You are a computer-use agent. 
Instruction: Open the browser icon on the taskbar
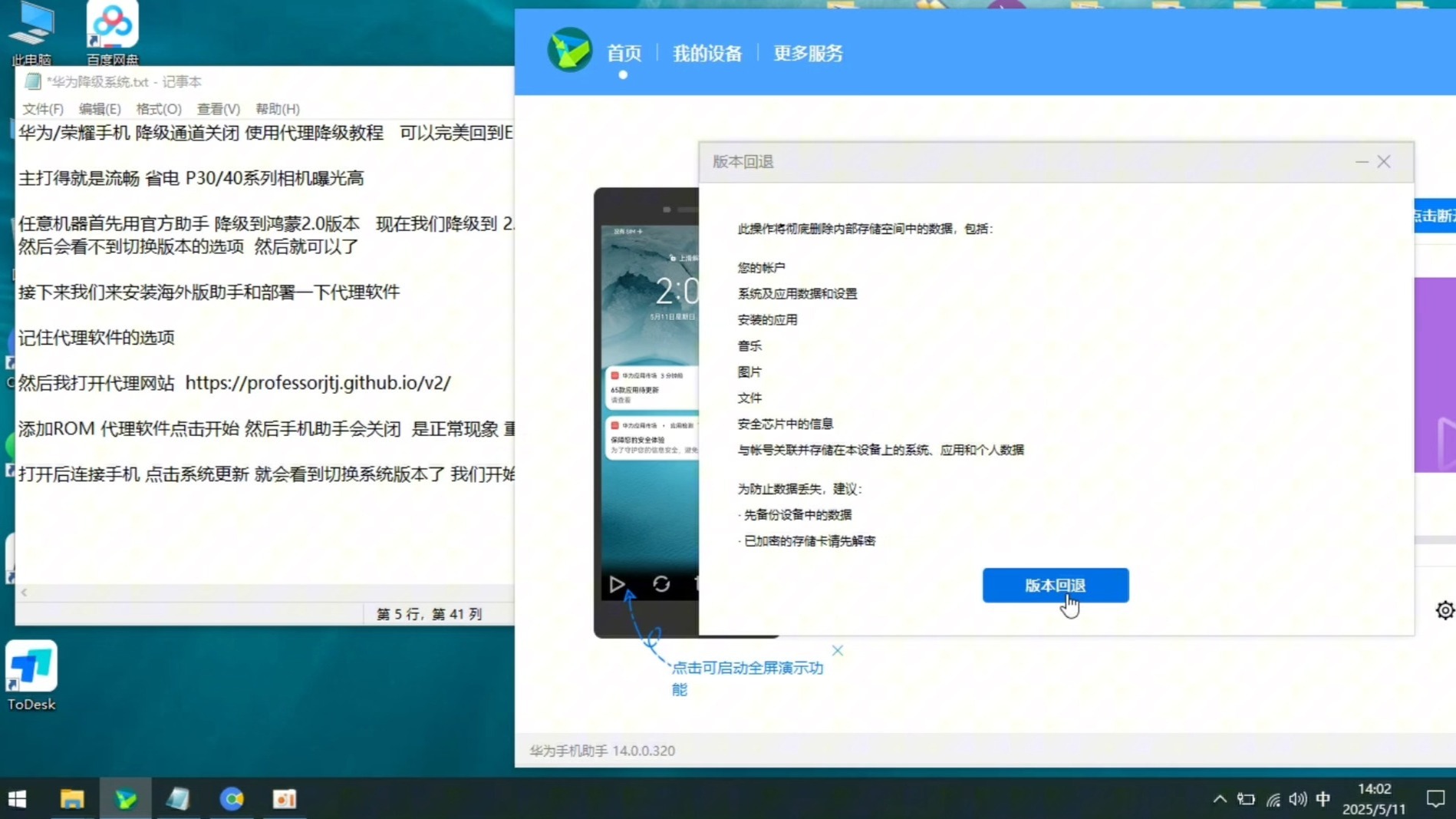coord(232,799)
